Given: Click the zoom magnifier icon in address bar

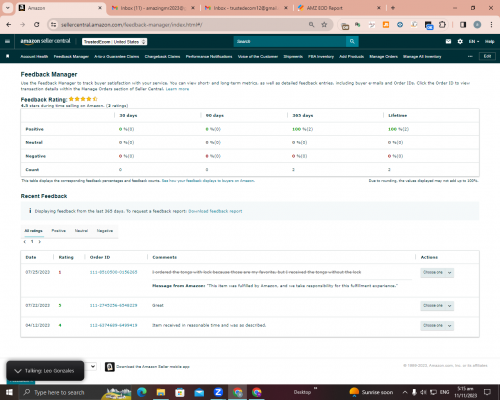Looking at the screenshot, I should click(x=311, y=25).
